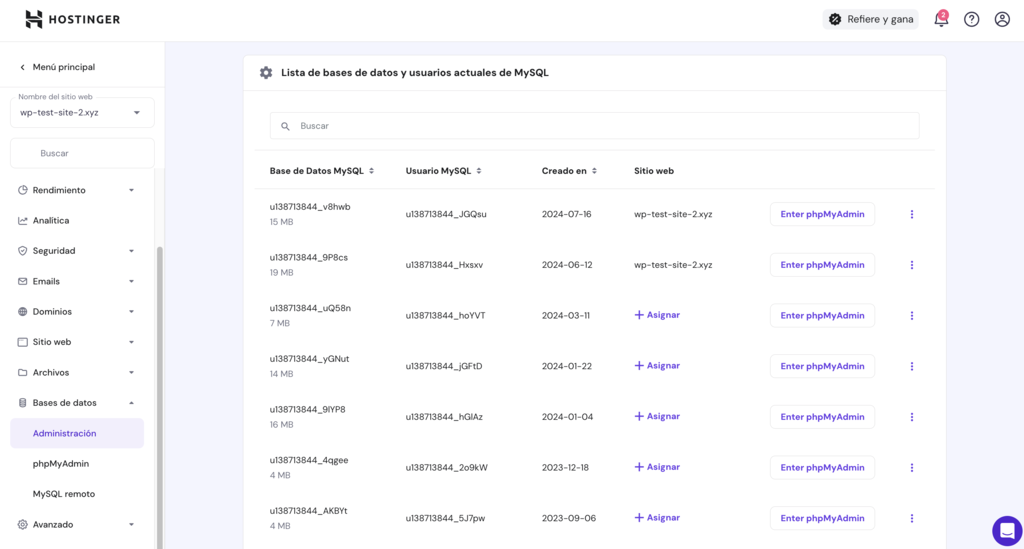Open the chat support bubble icon
This screenshot has height=549, width=1024.
tap(1006, 530)
